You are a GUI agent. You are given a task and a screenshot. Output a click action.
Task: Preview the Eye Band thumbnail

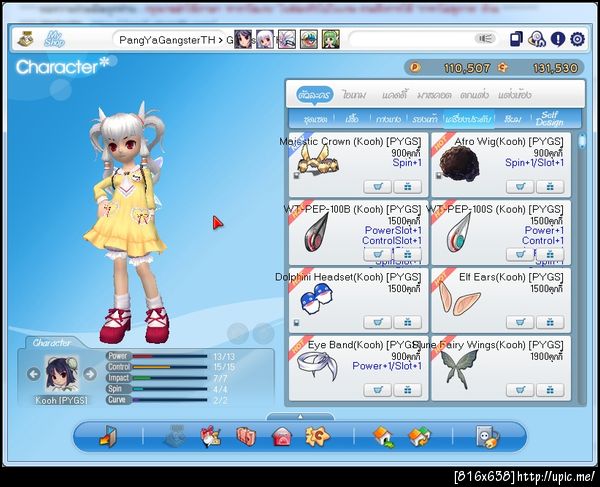(x=318, y=367)
